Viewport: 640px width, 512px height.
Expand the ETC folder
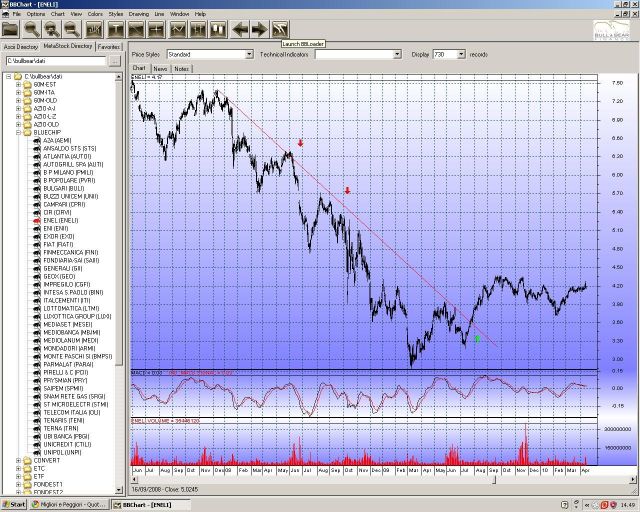(x=18, y=469)
